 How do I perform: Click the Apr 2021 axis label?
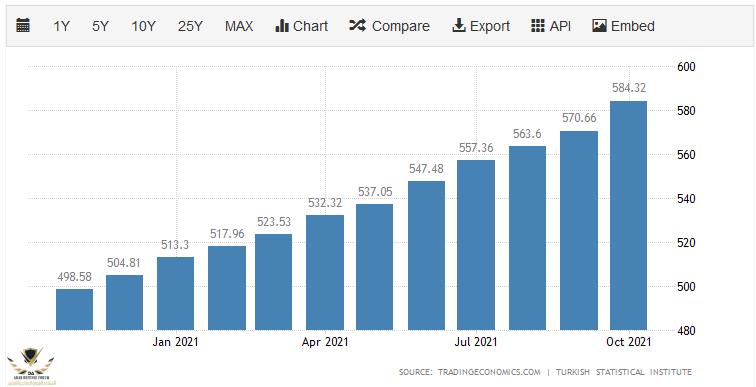tap(325, 342)
